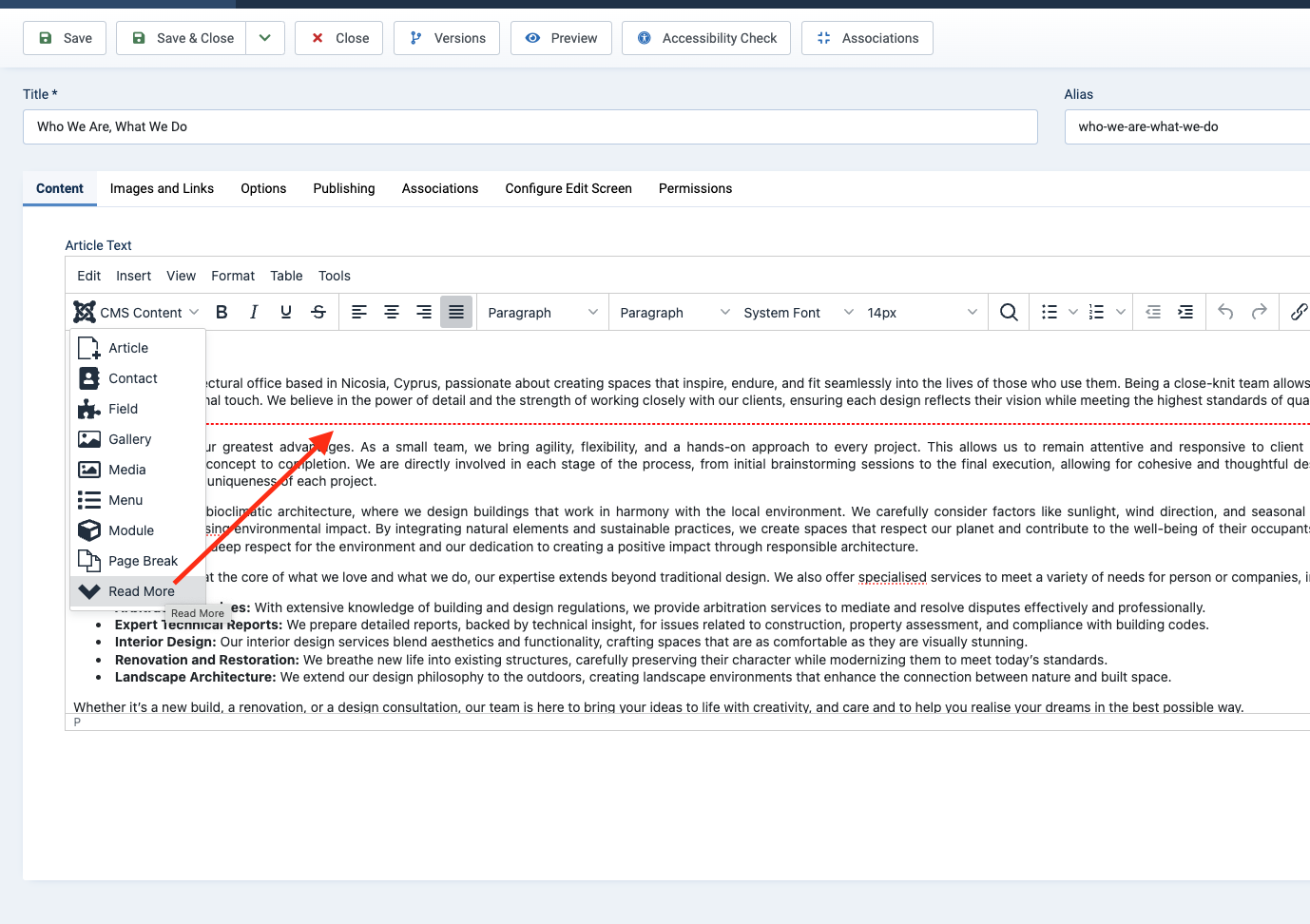The width and height of the screenshot is (1310, 924).
Task: Open the Options tab
Action: (263, 188)
